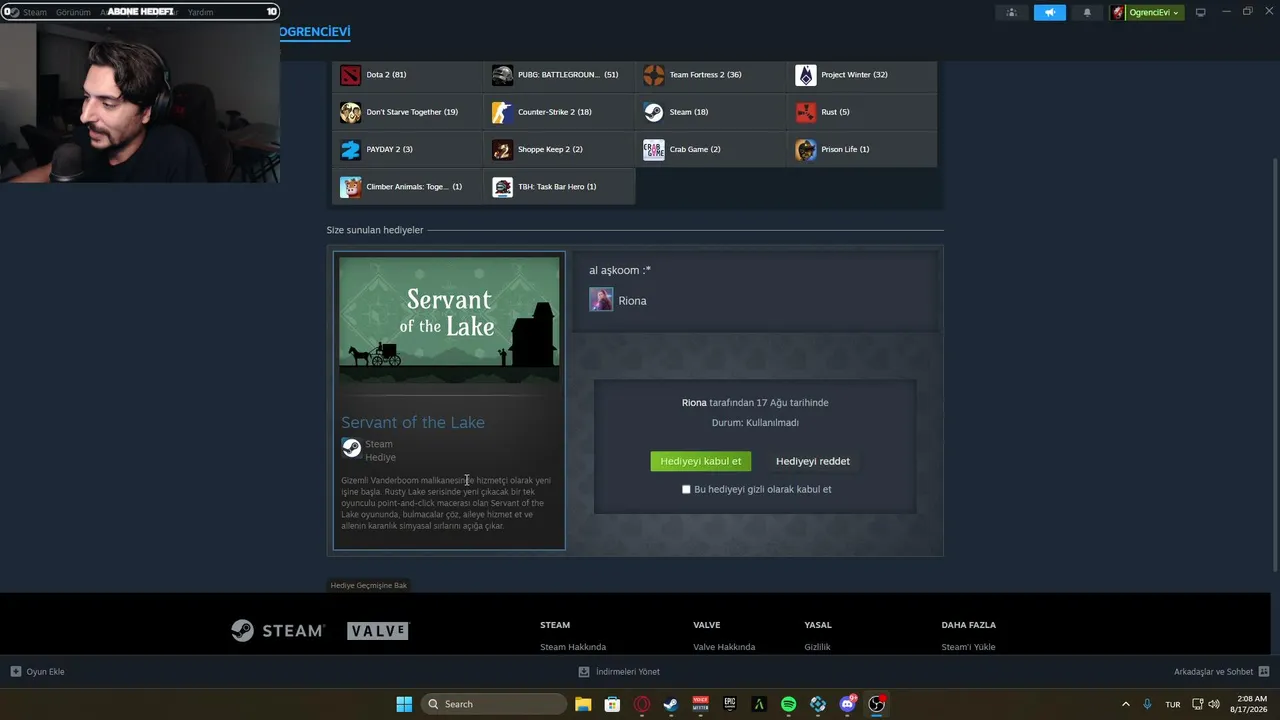Click the 'Arkadaşlar ve Sohbet' label
1280x720 pixels.
[1213, 672]
